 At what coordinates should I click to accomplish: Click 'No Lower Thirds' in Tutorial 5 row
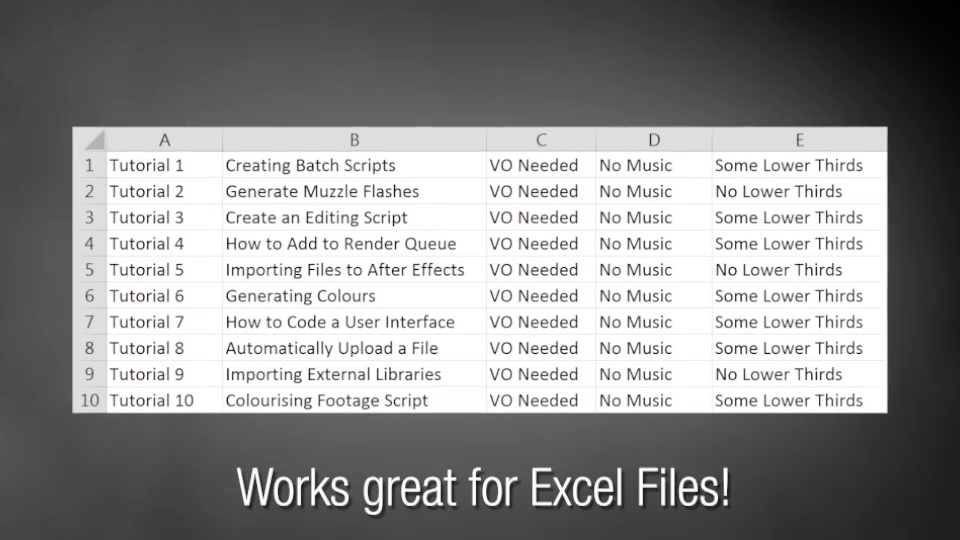pos(800,270)
